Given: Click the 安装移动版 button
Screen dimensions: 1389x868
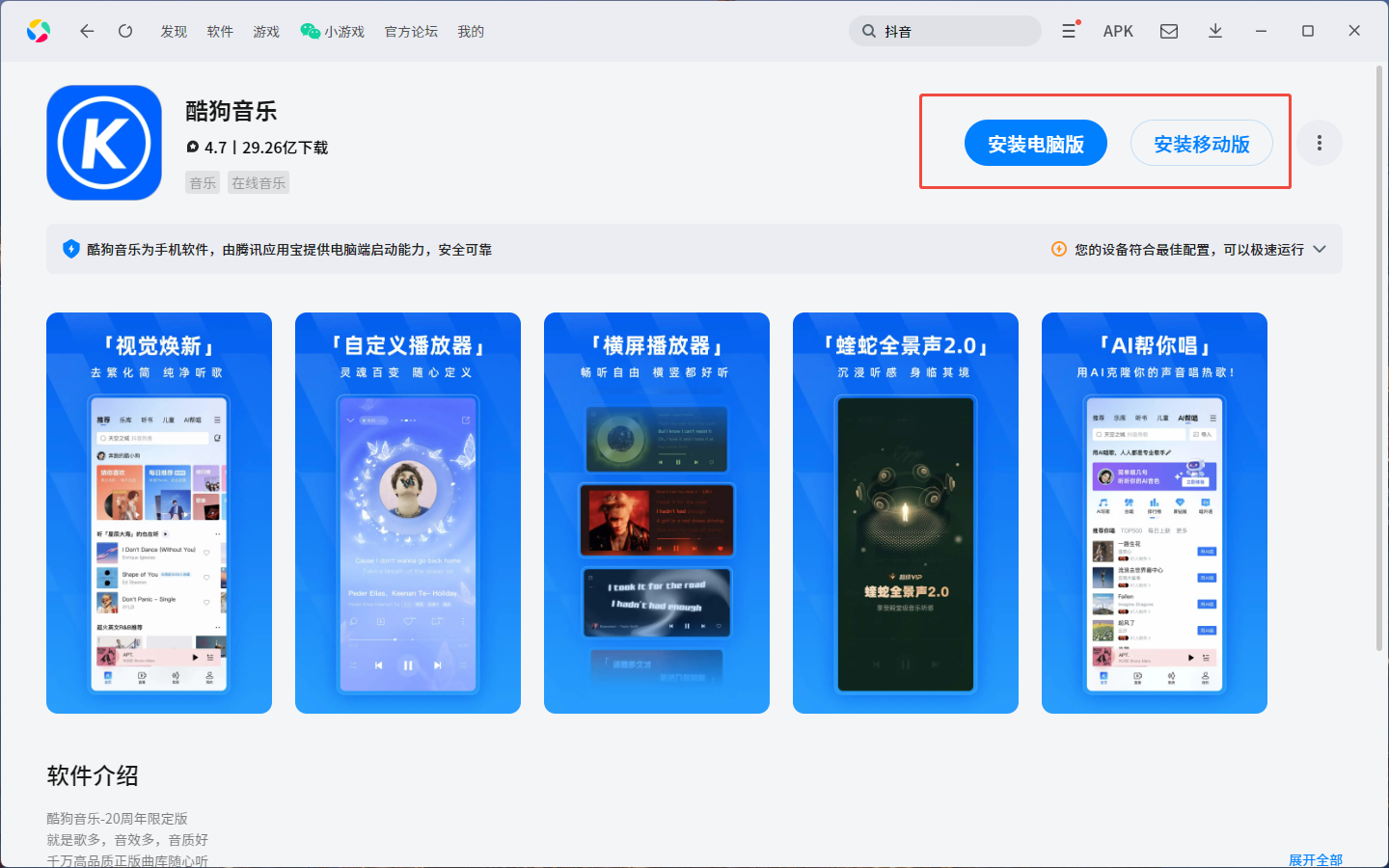Looking at the screenshot, I should pyautogui.click(x=1201, y=144).
